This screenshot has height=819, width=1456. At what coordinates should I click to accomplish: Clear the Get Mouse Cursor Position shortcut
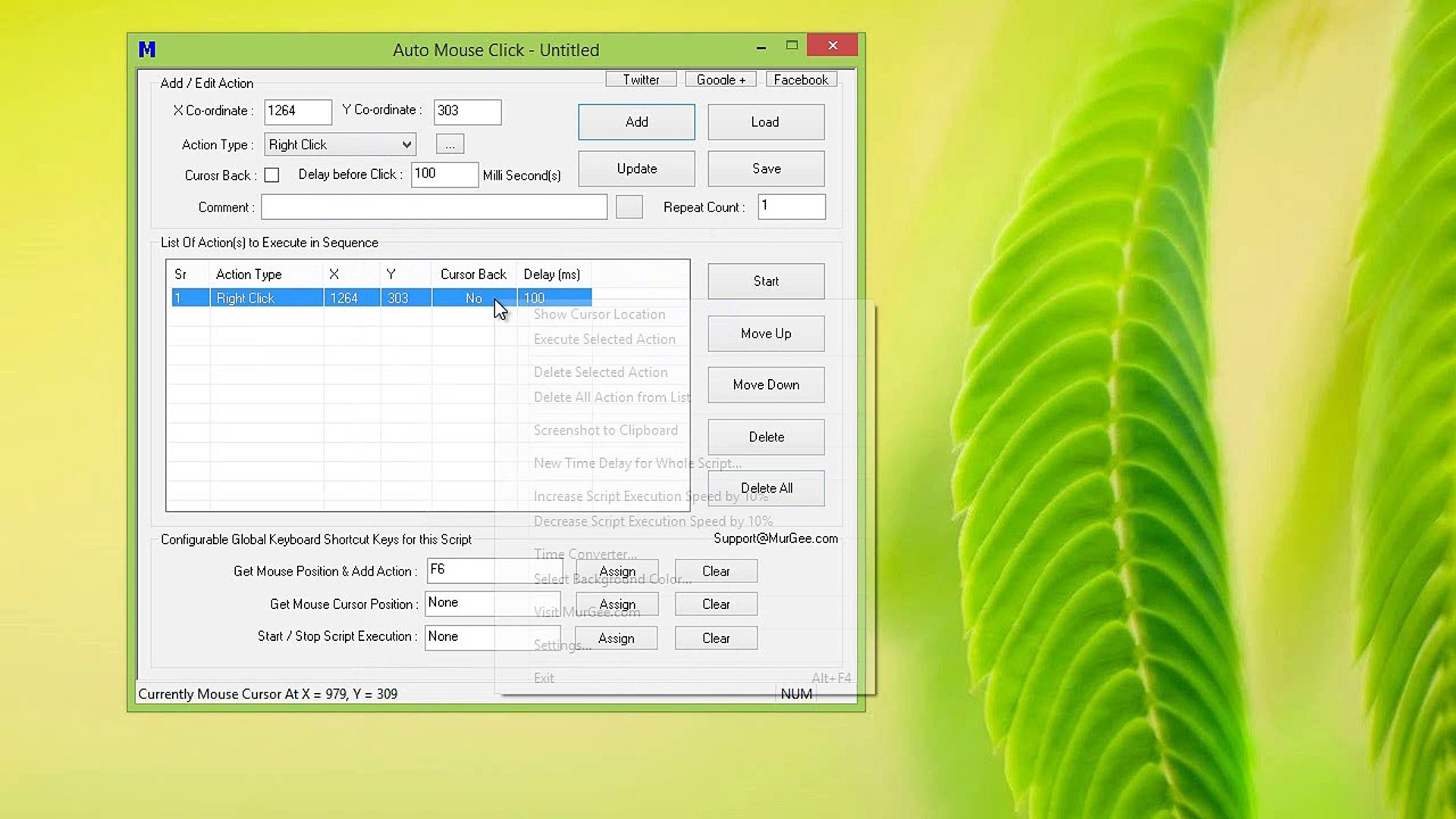[x=716, y=604]
